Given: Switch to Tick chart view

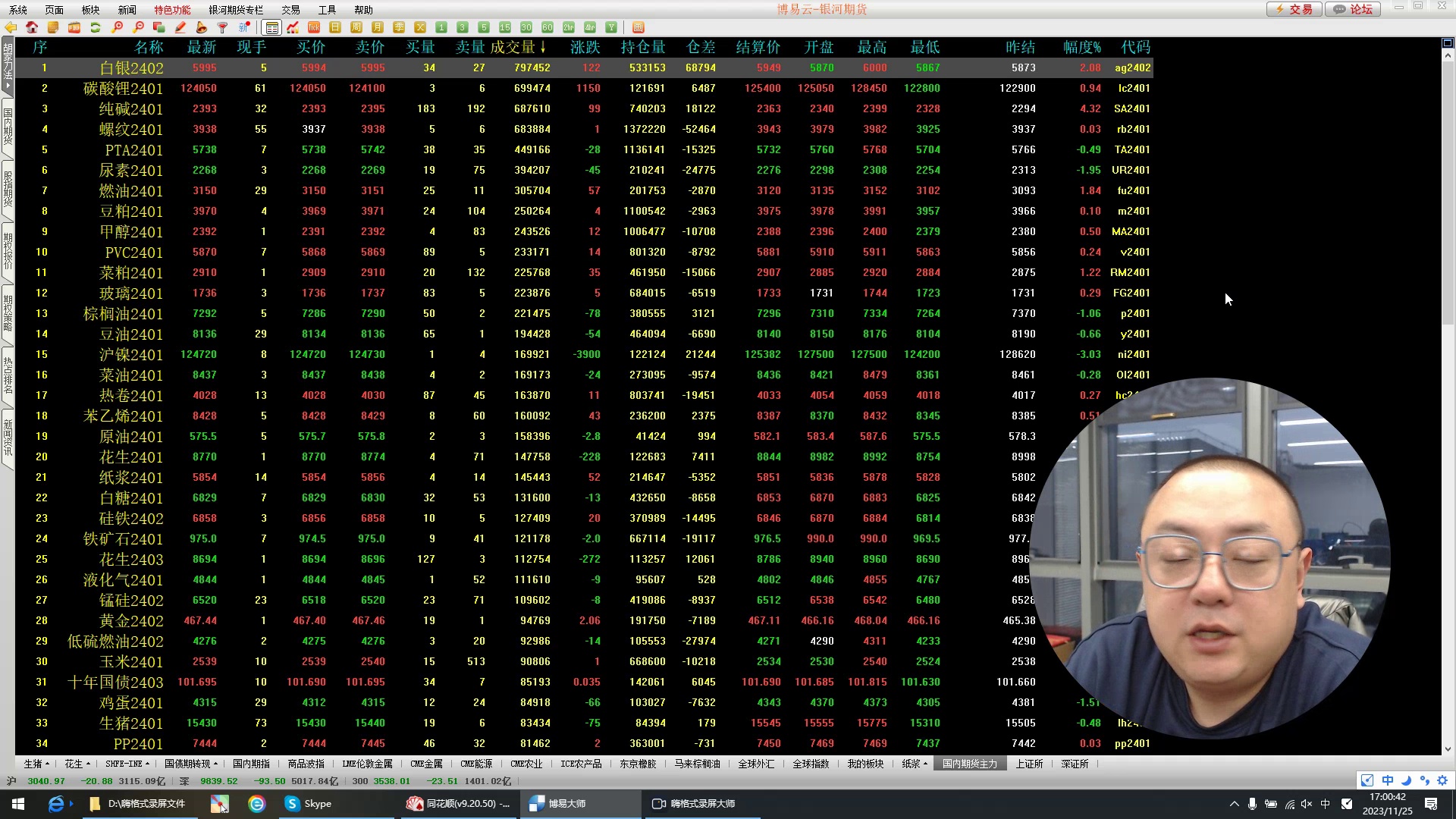Looking at the screenshot, I should (x=314, y=27).
